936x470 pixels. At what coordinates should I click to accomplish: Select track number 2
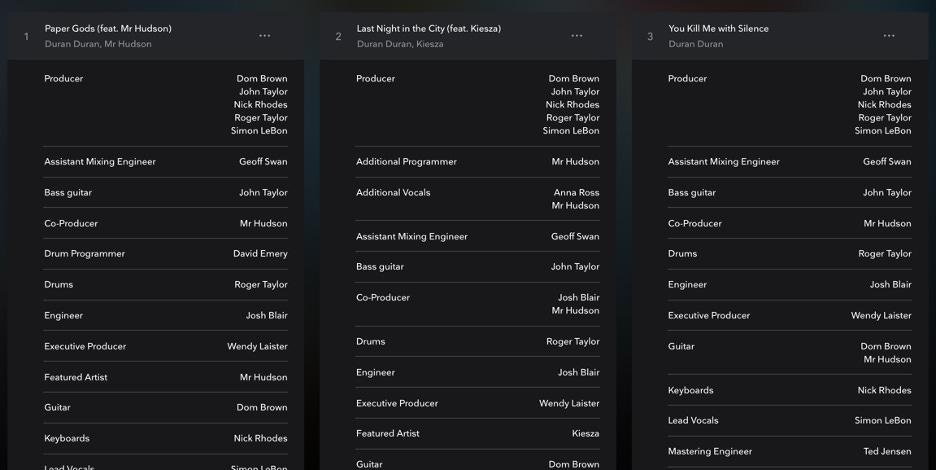[338, 36]
